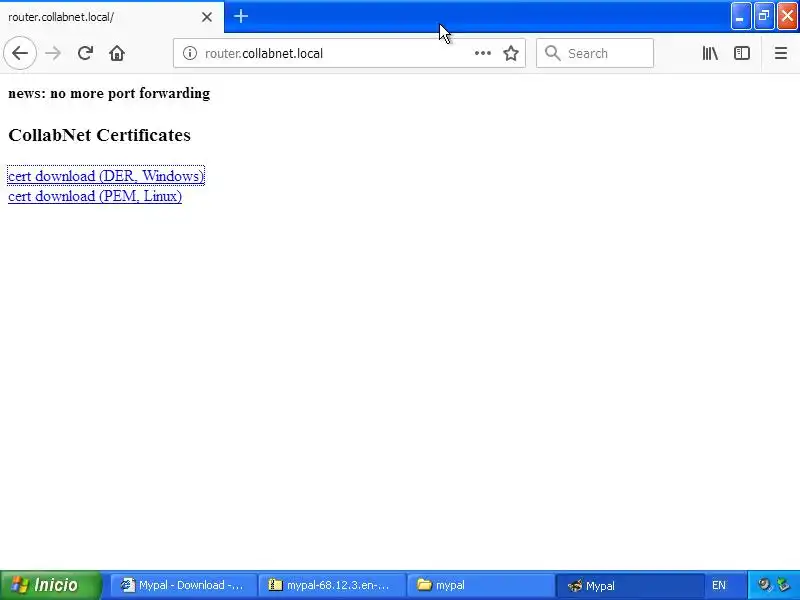800x600 pixels.
Task: Open the page actions three-dot menu
Action: point(483,53)
